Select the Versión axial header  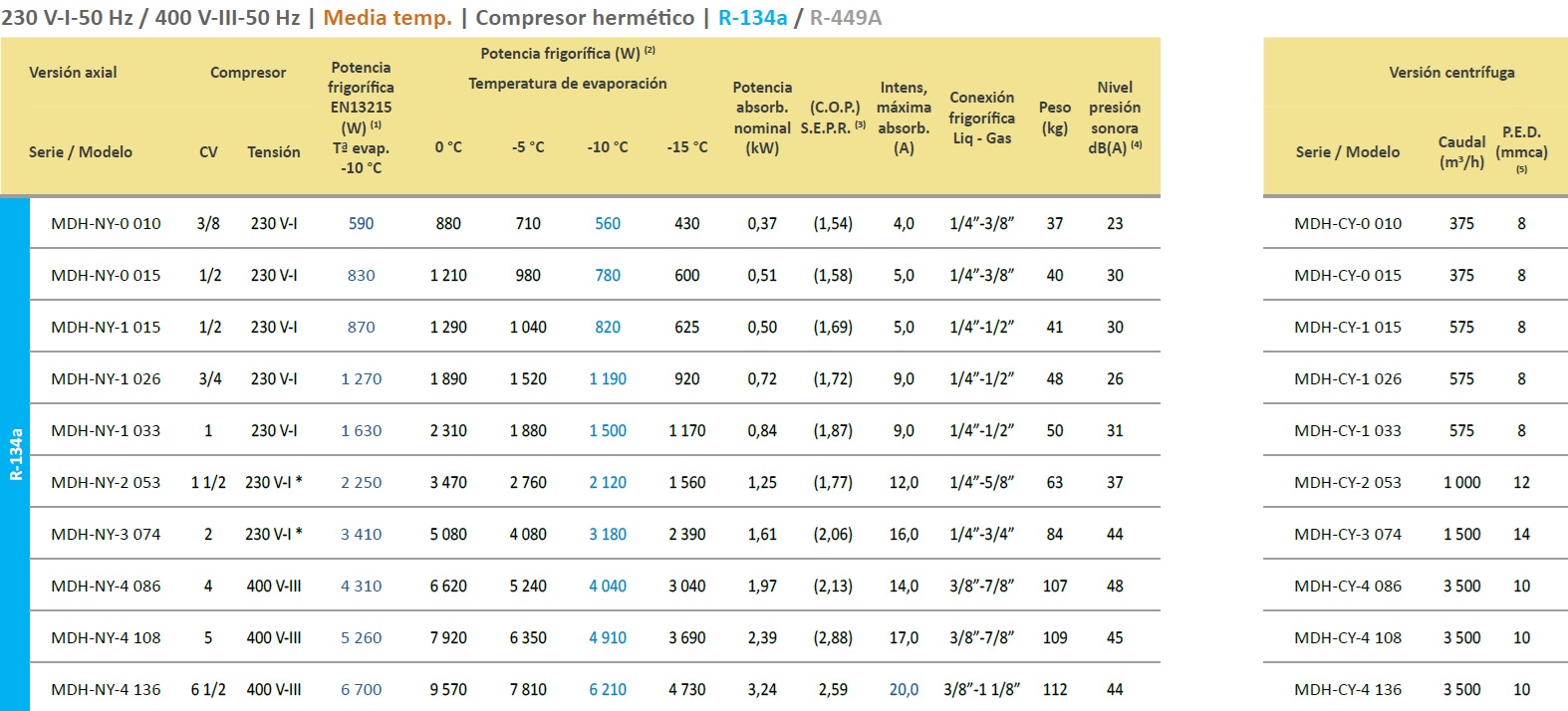click(x=73, y=73)
